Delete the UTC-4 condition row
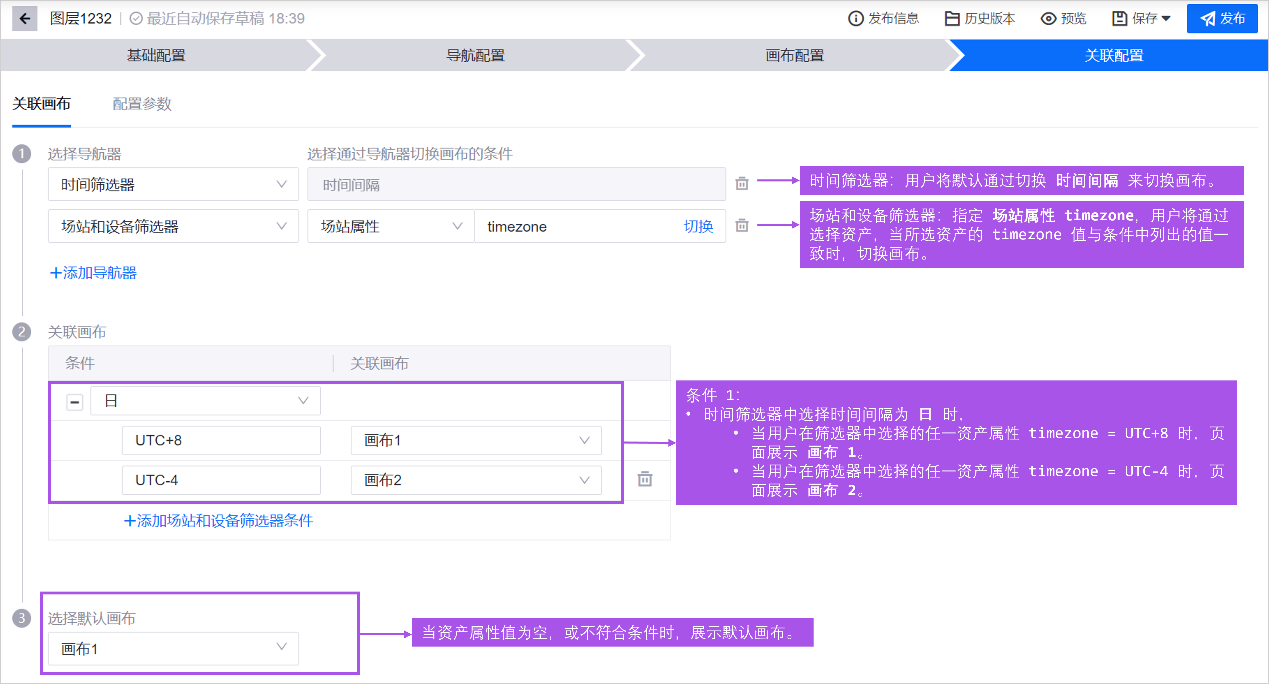The image size is (1269, 684). click(645, 480)
